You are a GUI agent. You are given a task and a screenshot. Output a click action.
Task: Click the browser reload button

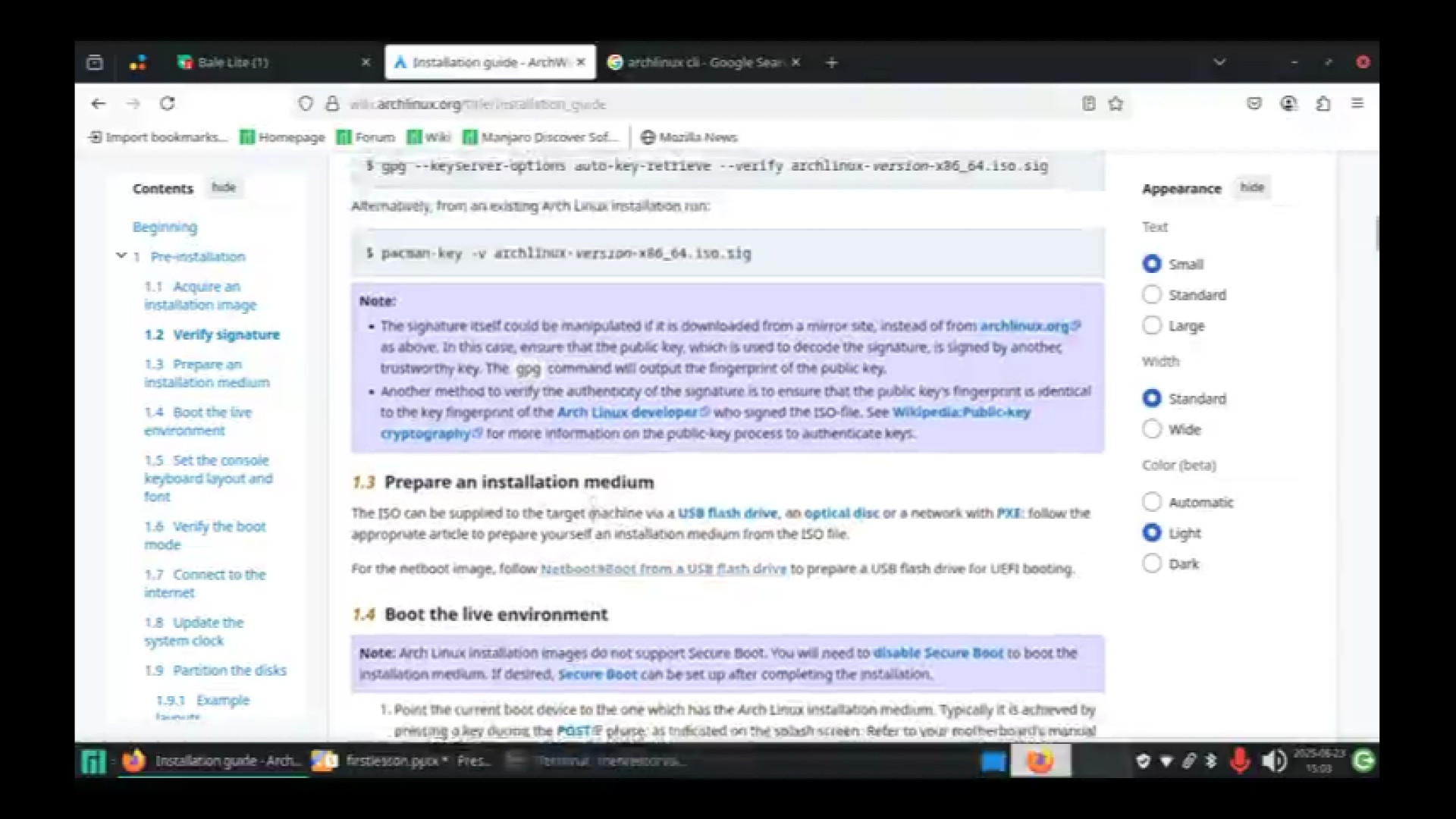[x=168, y=103]
